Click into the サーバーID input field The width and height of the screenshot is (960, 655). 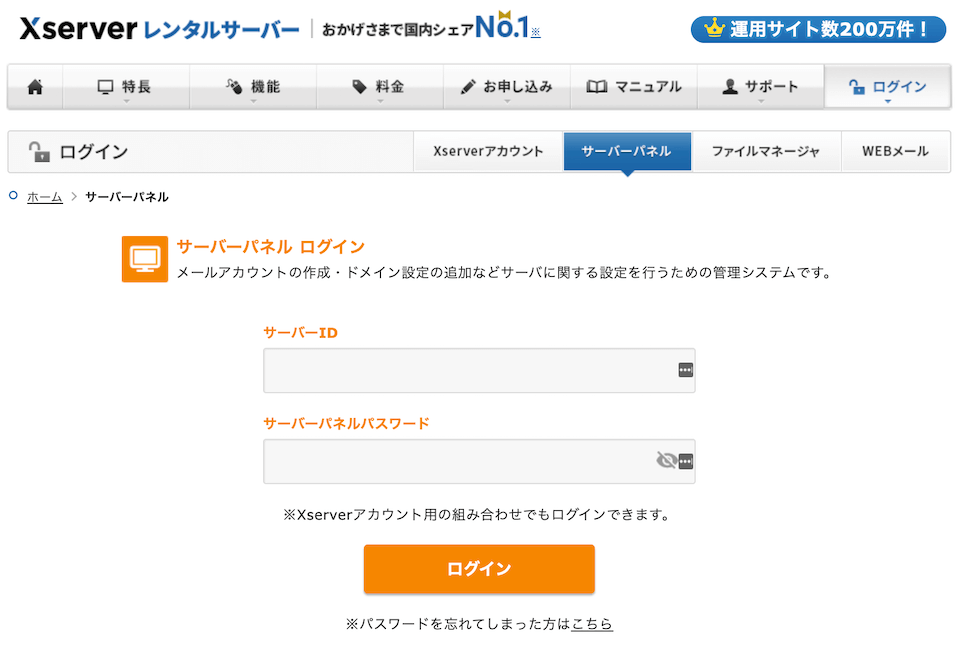point(465,370)
